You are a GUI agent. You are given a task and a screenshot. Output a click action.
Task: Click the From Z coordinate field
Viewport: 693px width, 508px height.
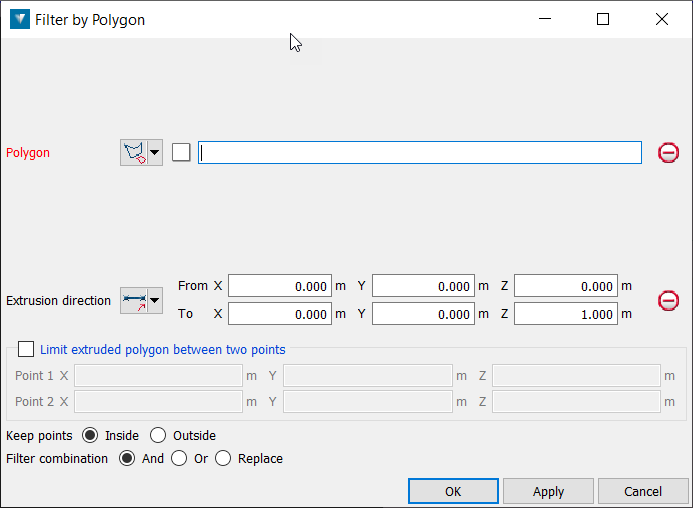566,286
